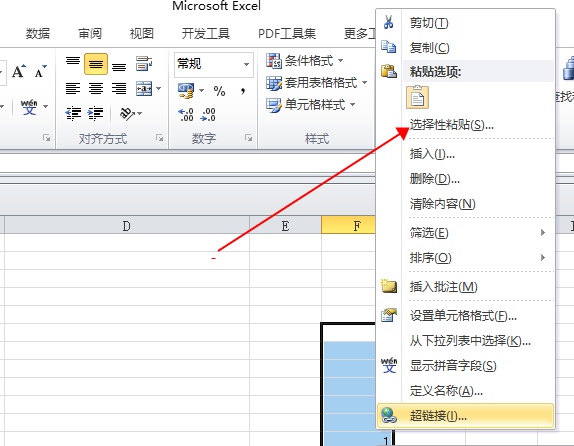Select column D header
574x446 pixels.
(x=127, y=225)
